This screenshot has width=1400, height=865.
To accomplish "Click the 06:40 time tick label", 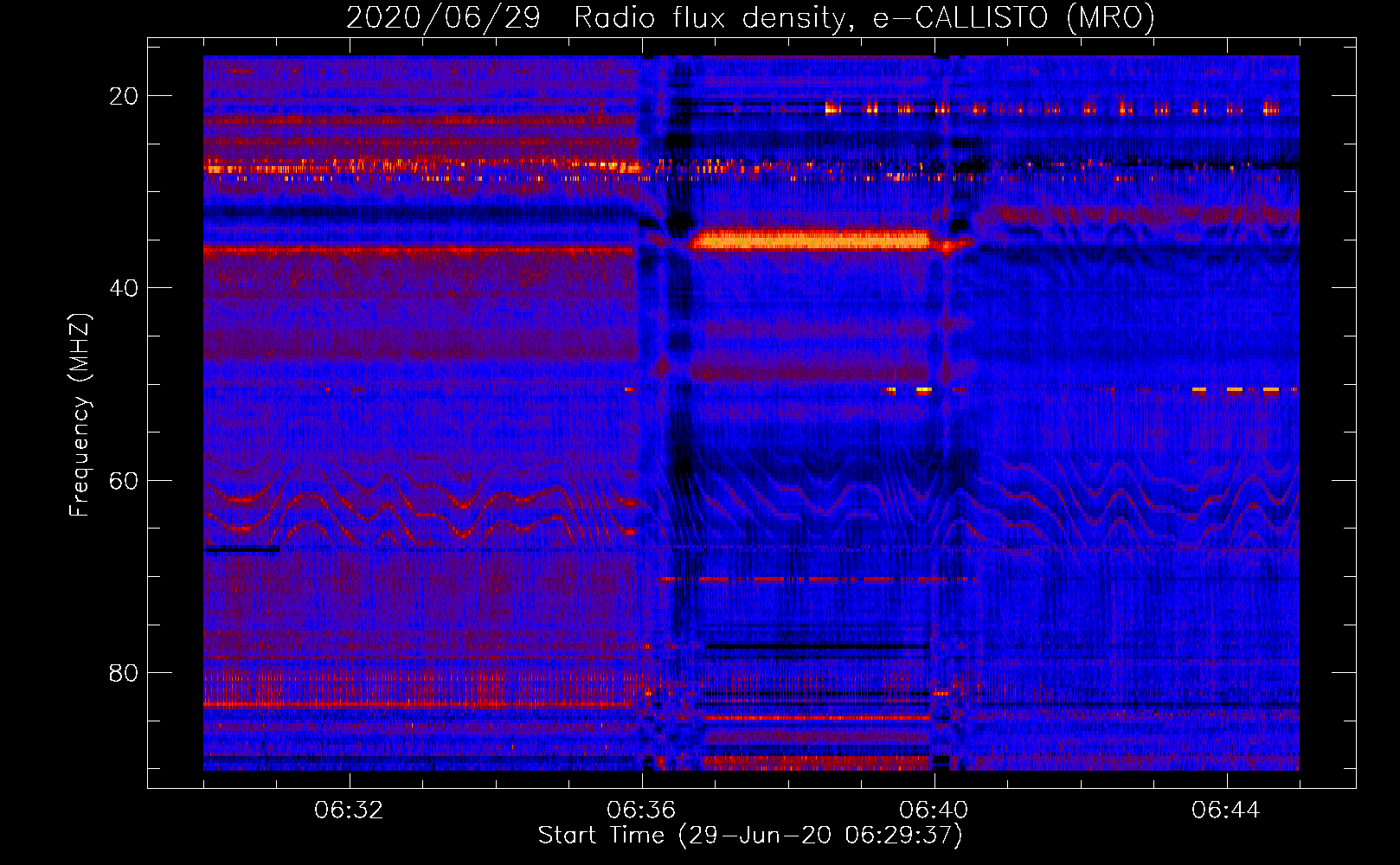I will coord(934,811).
